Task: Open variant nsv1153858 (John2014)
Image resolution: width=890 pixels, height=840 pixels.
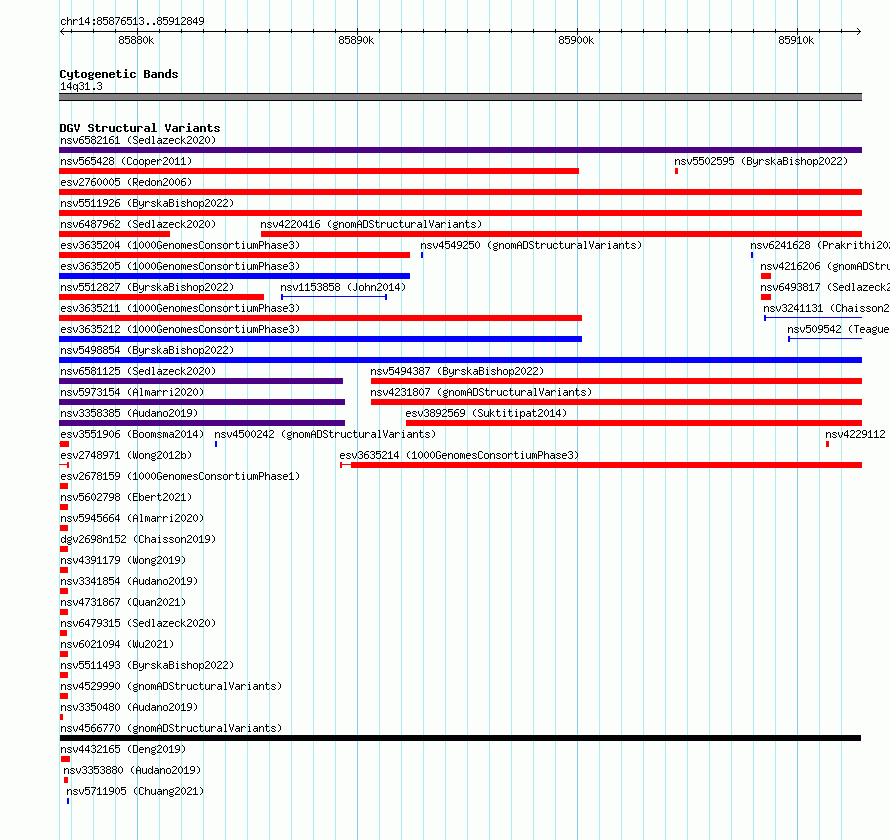Action: click(x=343, y=287)
